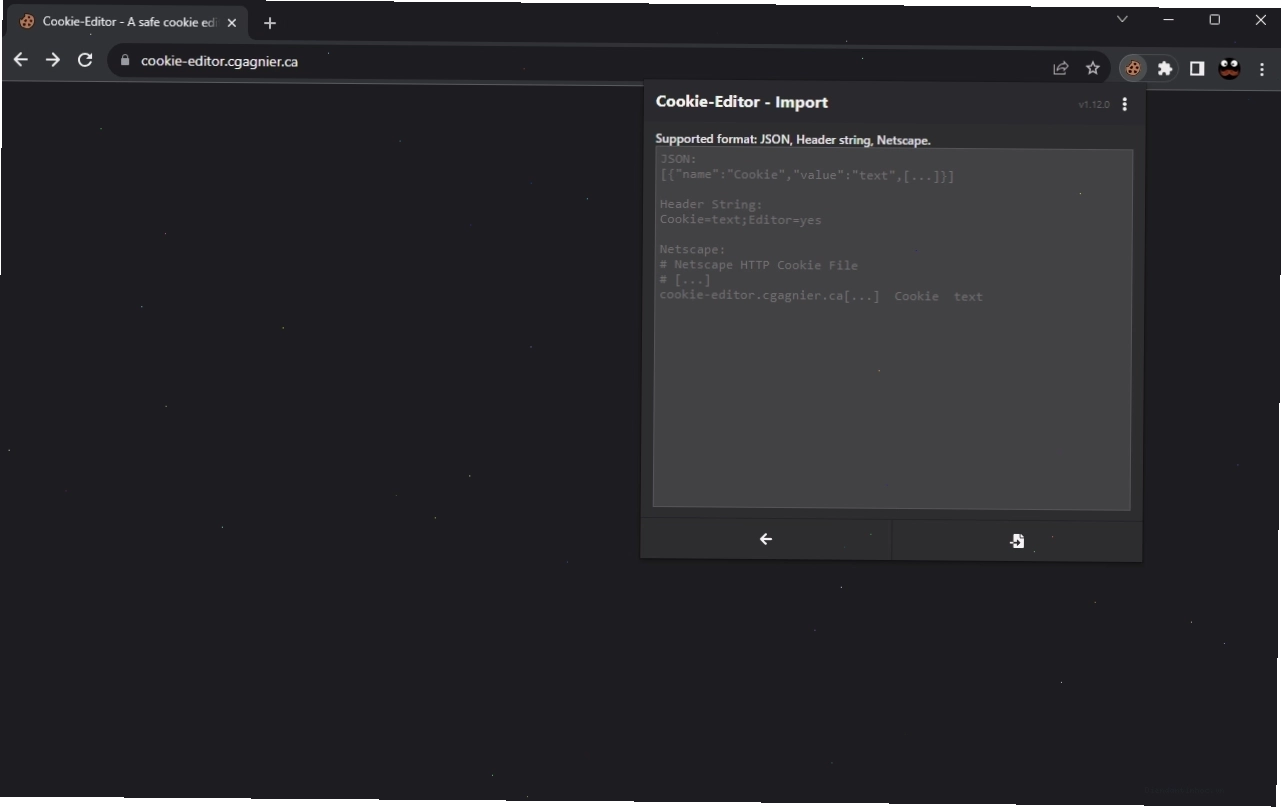1281x807 pixels.
Task: Navigate back in browser history
Action: point(21,60)
